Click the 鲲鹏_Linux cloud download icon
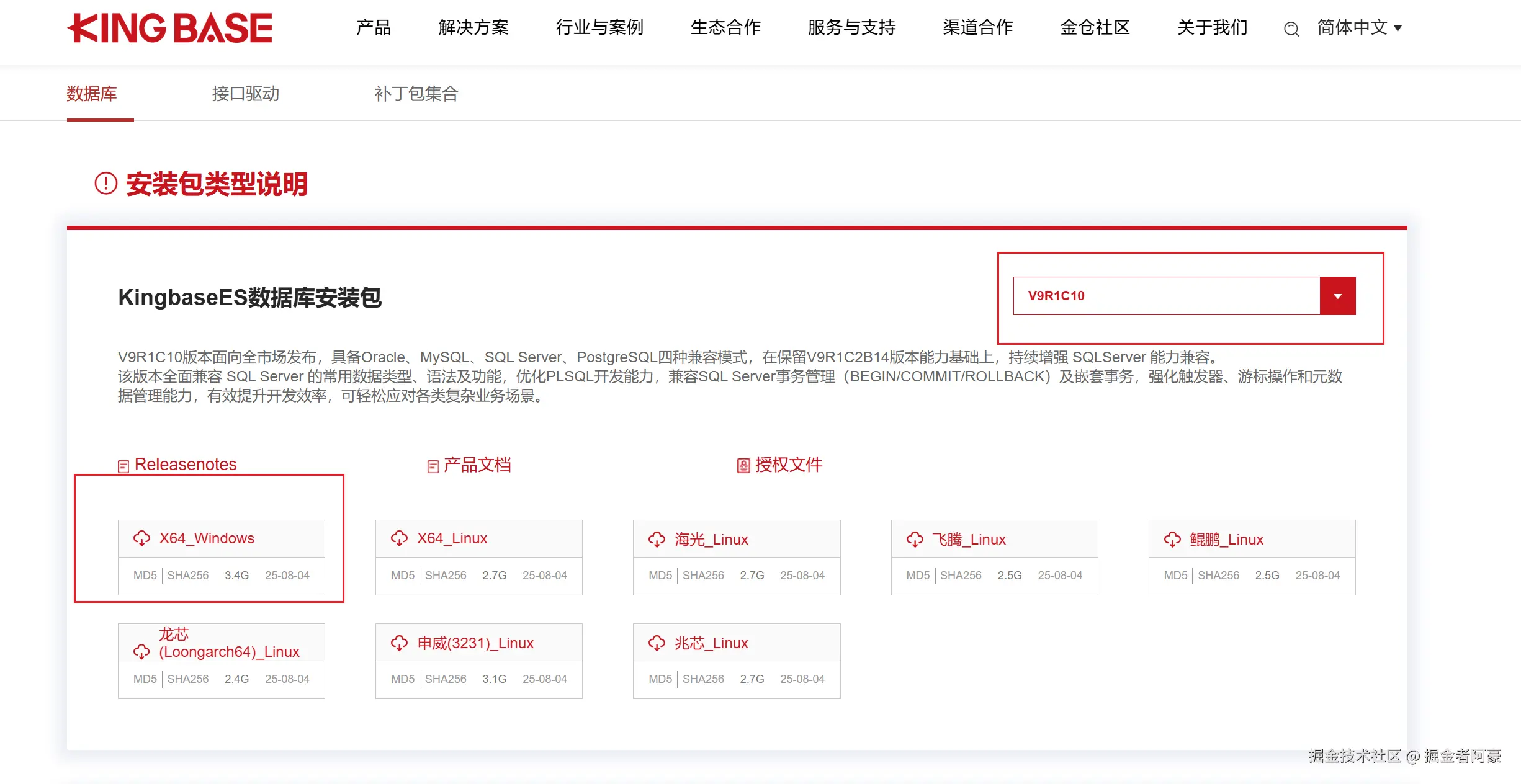 tap(1173, 540)
